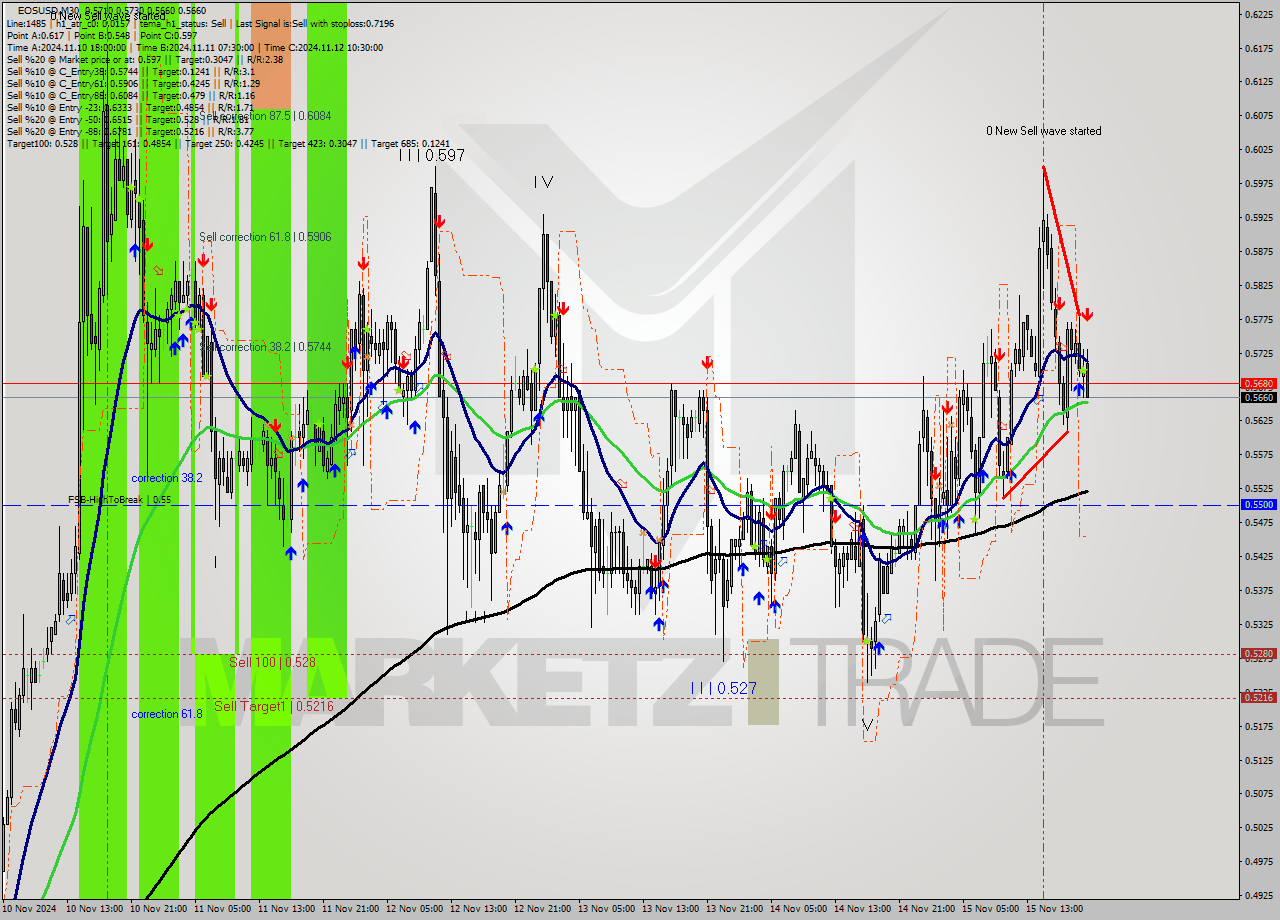The image size is (1280, 920).
Task: Click the 0.5375 price axis value
Action: point(1258,590)
